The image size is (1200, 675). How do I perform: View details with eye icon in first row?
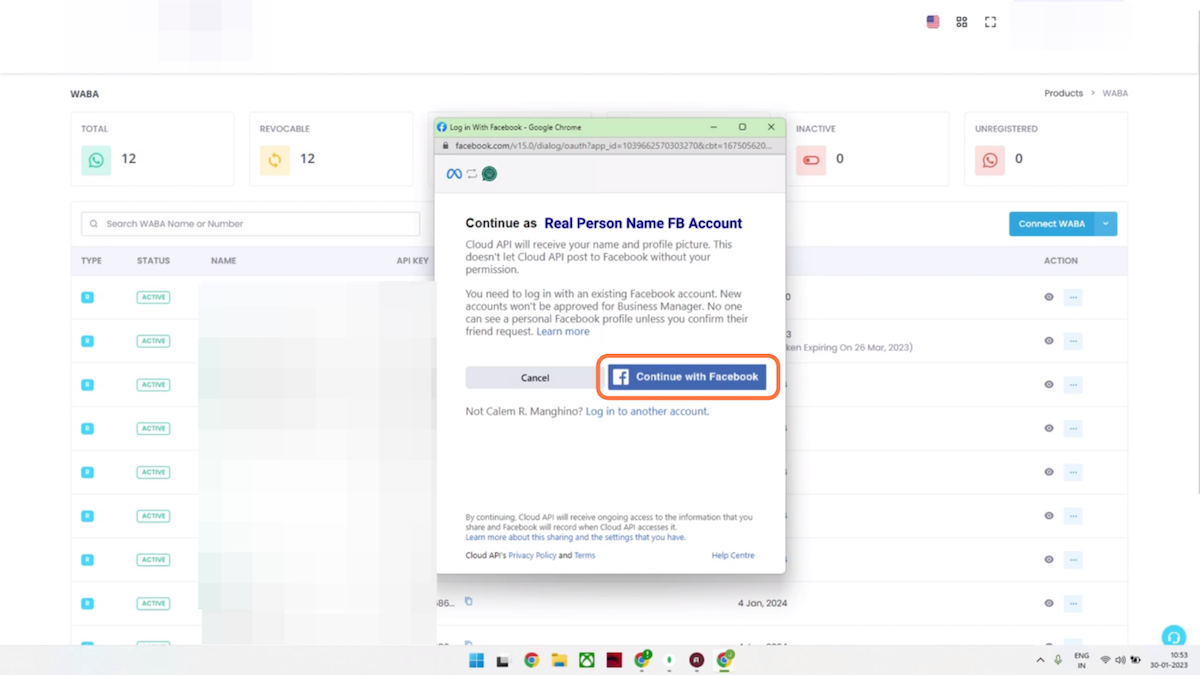[1049, 297]
